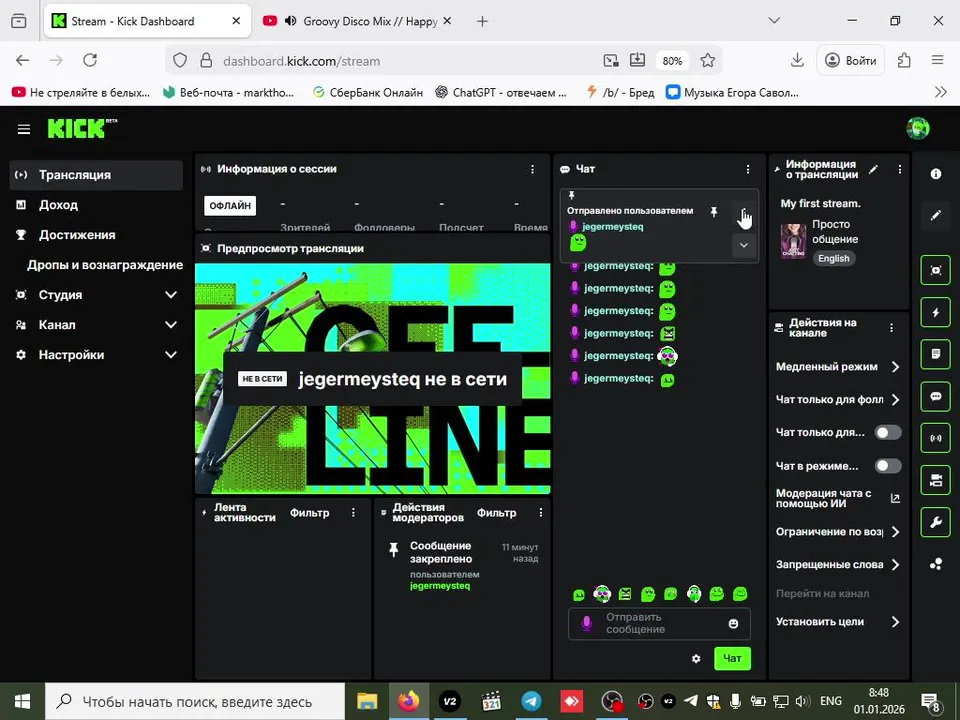Open Firefox downloads arrow icon

[797, 60]
